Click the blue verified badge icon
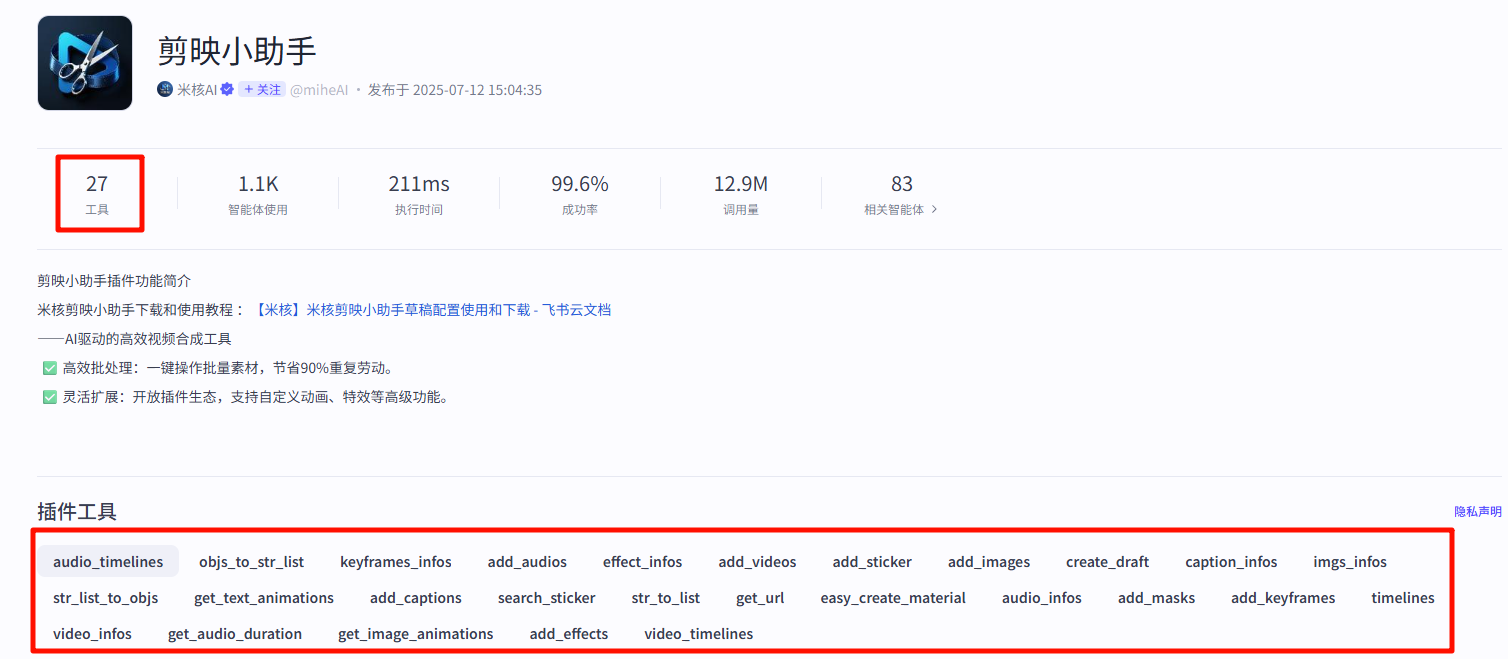The image size is (1508, 659). click(x=227, y=90)
